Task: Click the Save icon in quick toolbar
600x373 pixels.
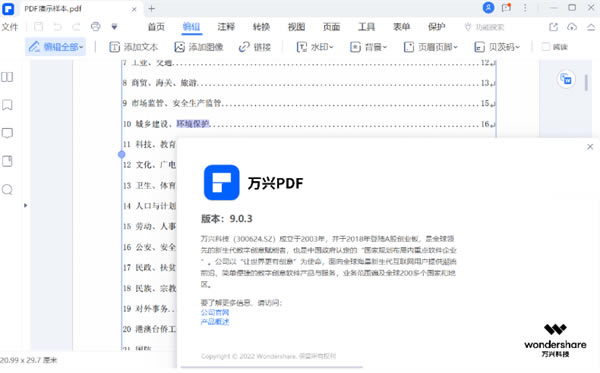Action: [x=38, y=27]
